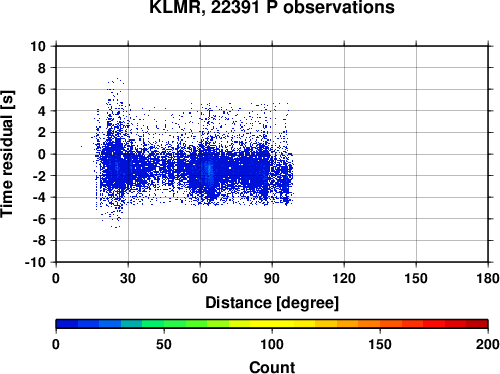The width and height of the screenshot is (500, 374).
Task: Click the y-axis tick label -10
Action: click(35, 263)
